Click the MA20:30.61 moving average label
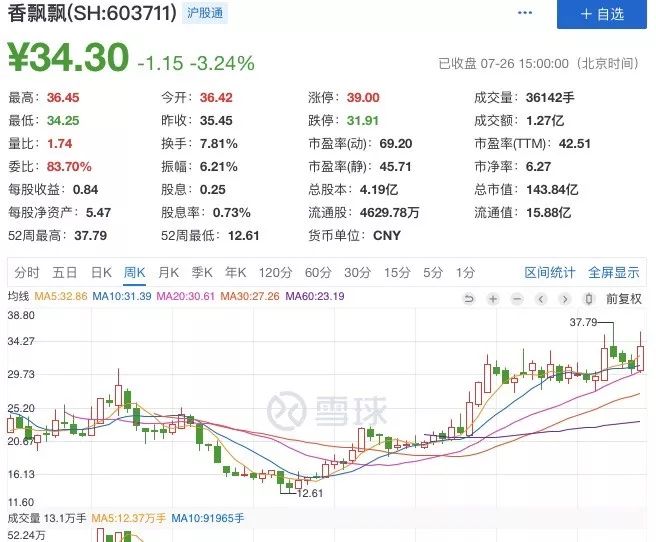The width and height of the screenshot is (656, 542). [186, 297]
